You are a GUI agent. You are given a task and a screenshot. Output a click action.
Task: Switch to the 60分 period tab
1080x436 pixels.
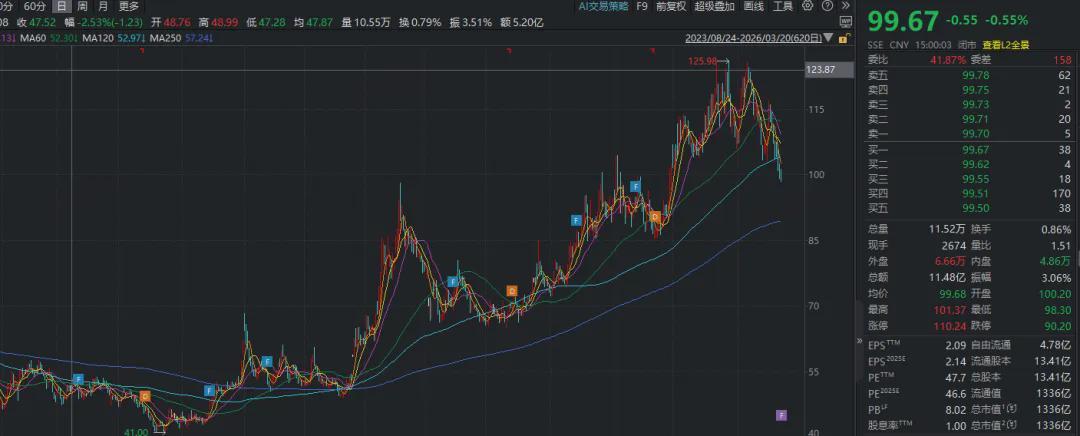point(34,6)
